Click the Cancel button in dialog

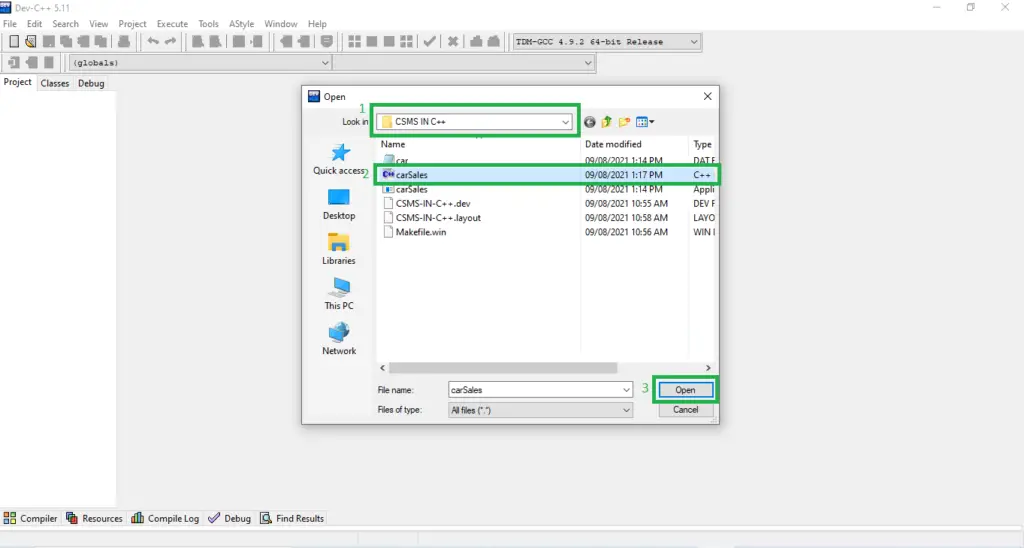click(x=685, y=410)
